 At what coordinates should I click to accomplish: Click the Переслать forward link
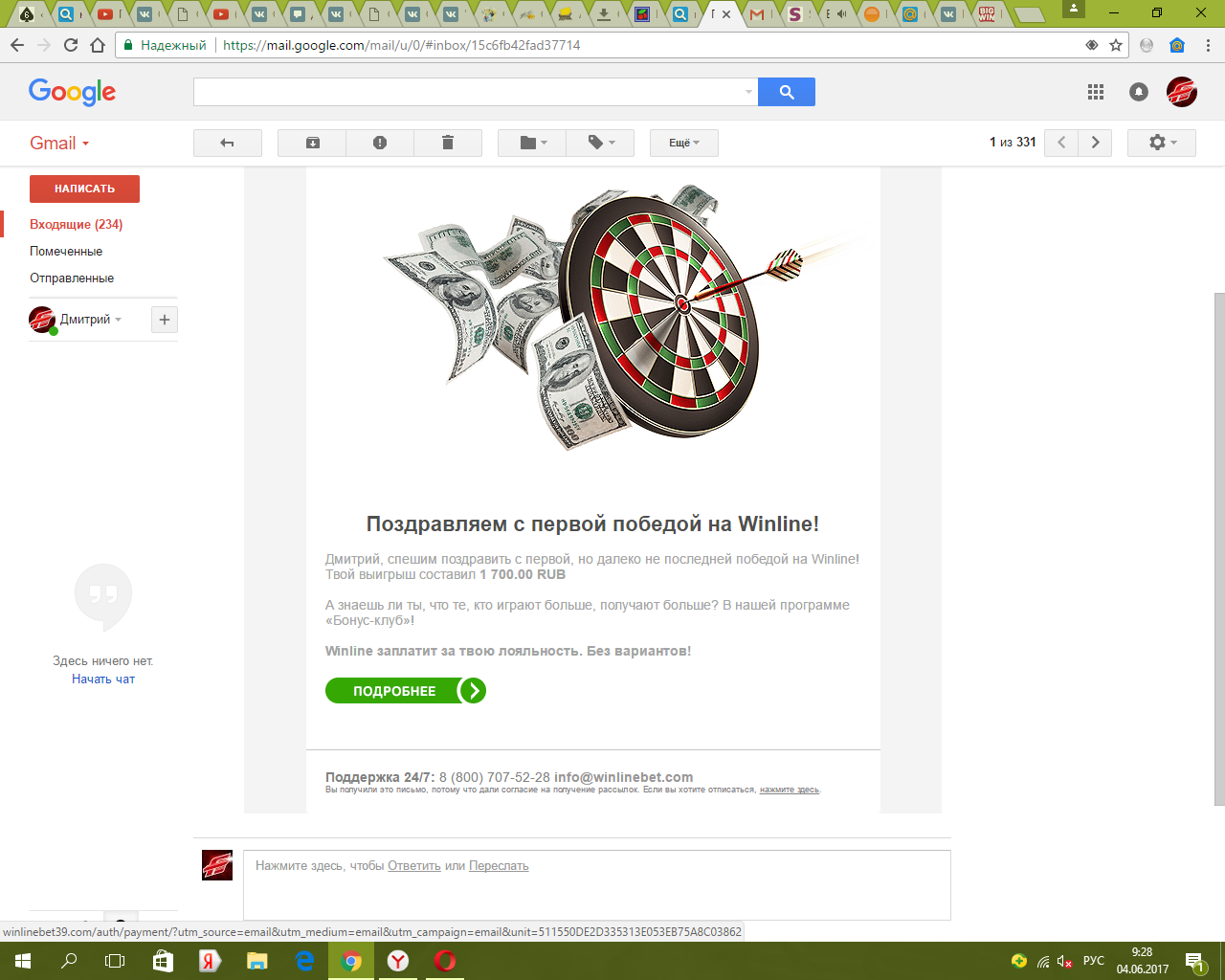pos(499,866)
